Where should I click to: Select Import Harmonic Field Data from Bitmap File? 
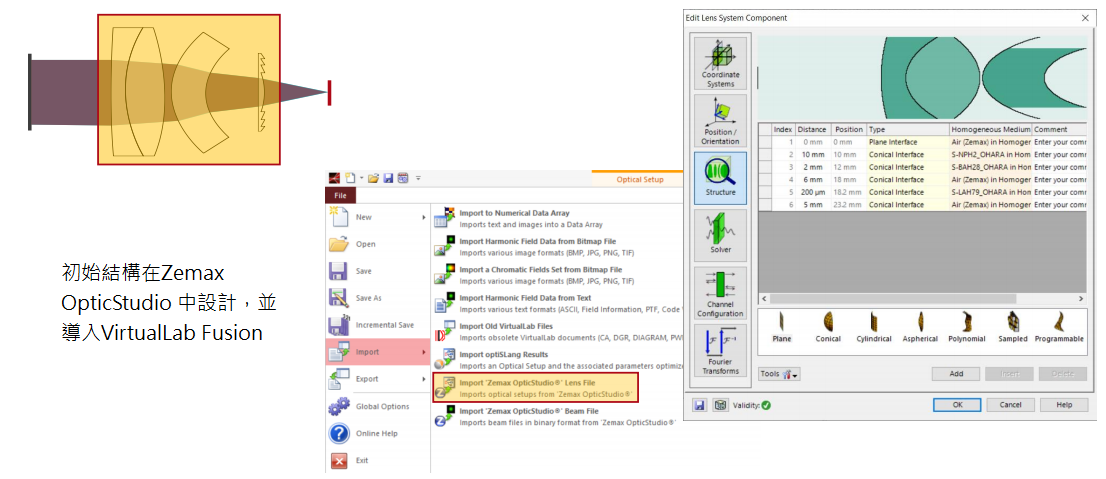coord(557,246)
